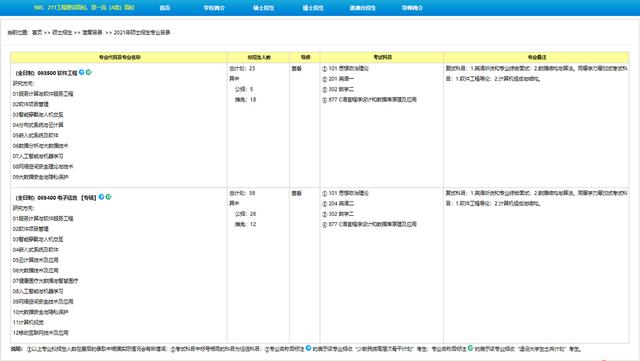Screen dimensions: 640x361
Task: Open 首页 in the top navigation bar
Action: point(165,8)
